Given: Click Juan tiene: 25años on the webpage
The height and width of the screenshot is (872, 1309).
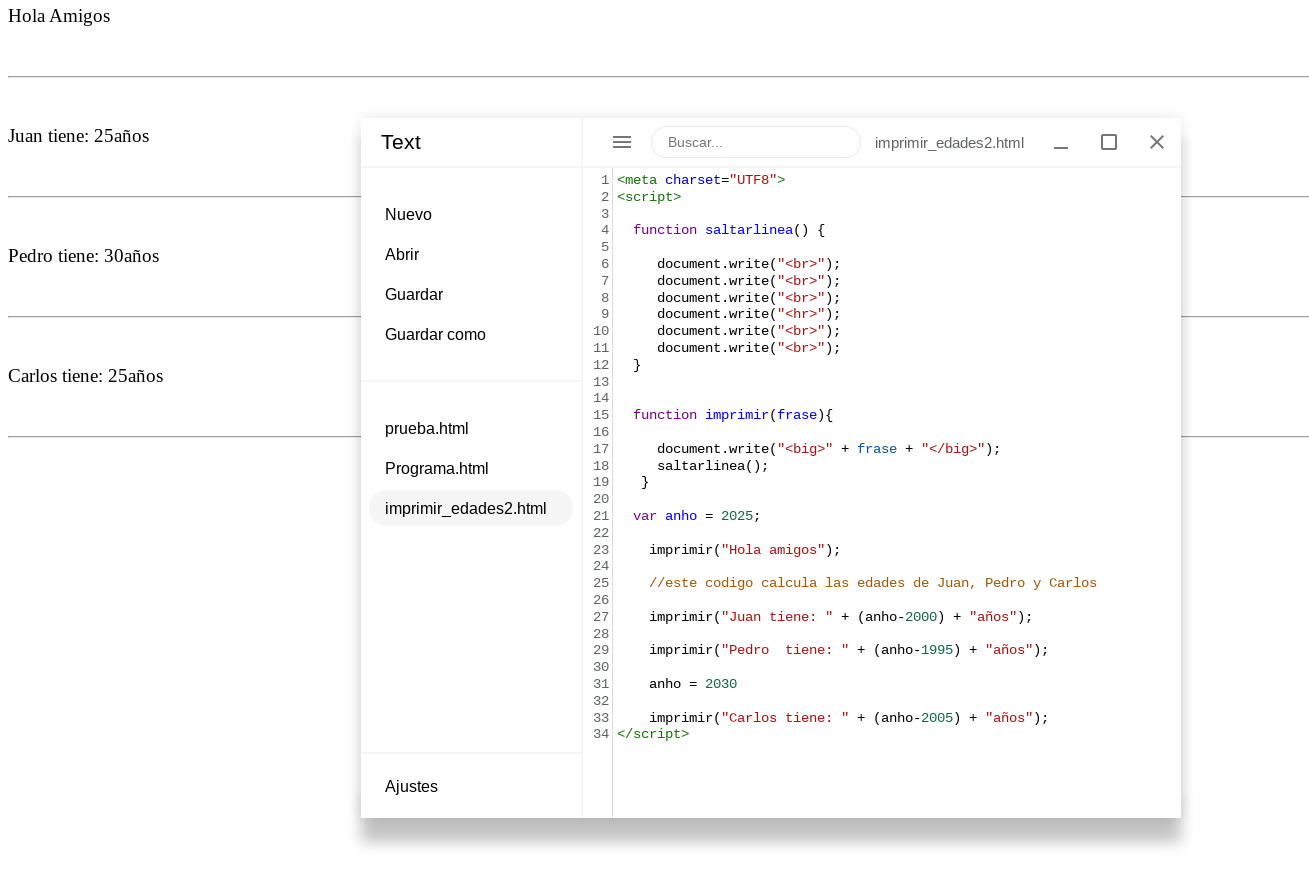Looking at the screenshot, I should 79,136.
